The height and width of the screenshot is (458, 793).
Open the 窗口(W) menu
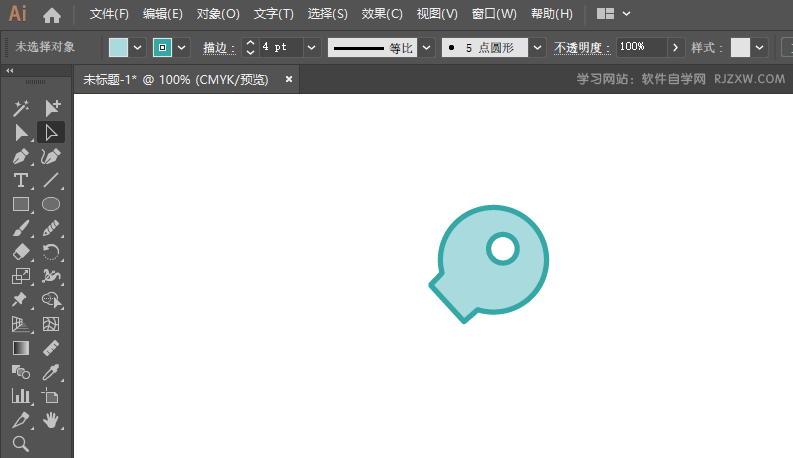tap(494, 14)
